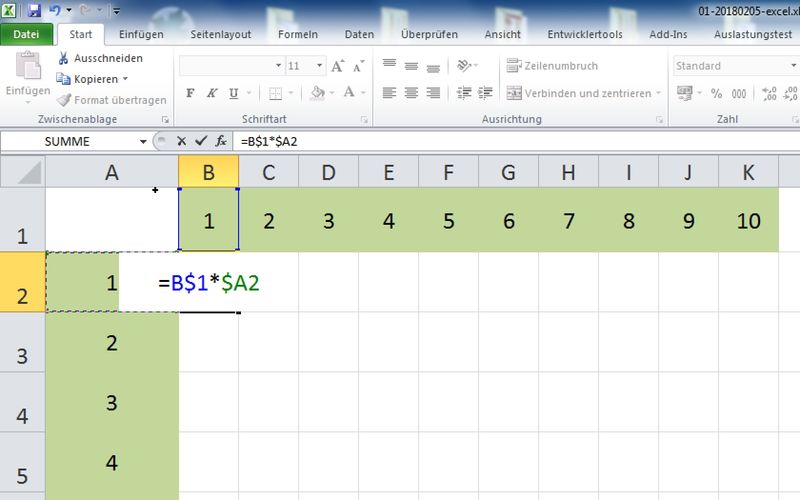This screenshot has height=500, width=800.
Task: Click the Einfügen paste clipboard icon
Action: click(x=28, y=66)
